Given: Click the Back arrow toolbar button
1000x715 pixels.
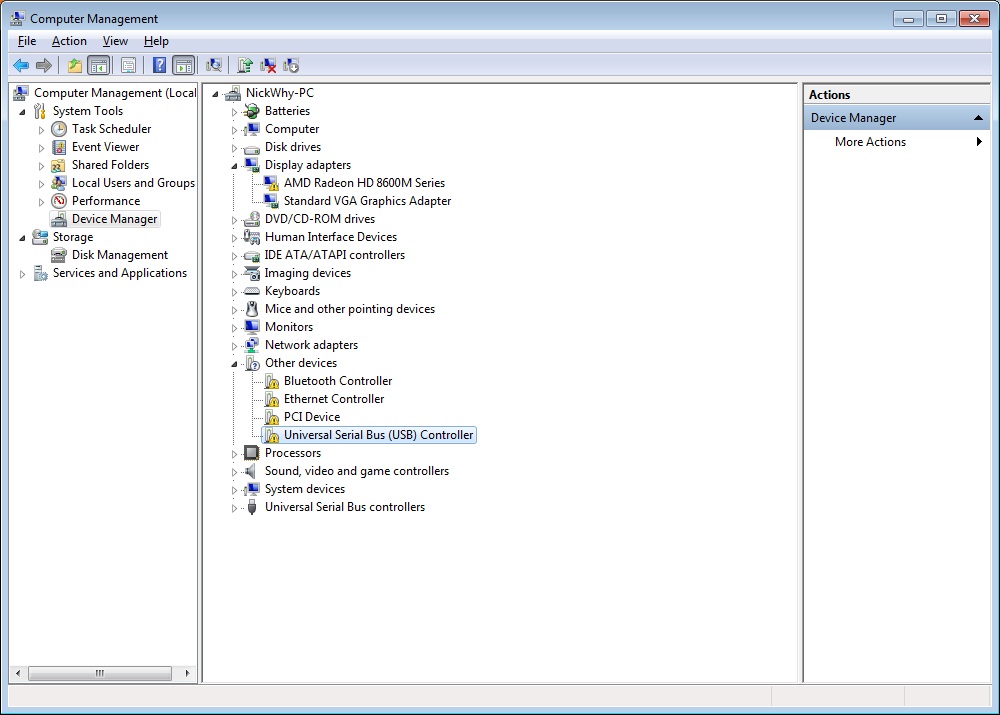Looking at the screenshot, I should click(x=21, y=66).
